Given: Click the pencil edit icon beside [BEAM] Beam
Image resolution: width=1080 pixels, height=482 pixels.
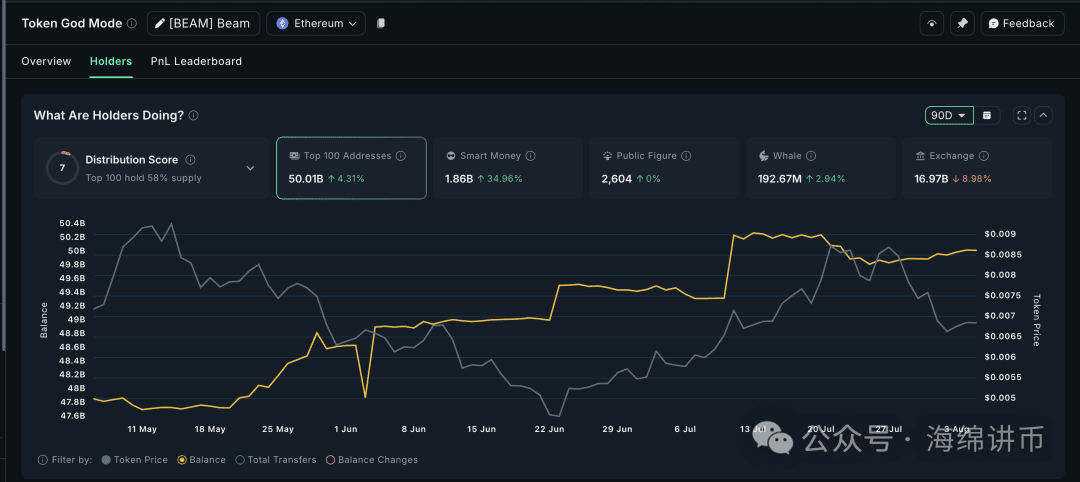Looking at the screenshot, I should click(160, 23).
